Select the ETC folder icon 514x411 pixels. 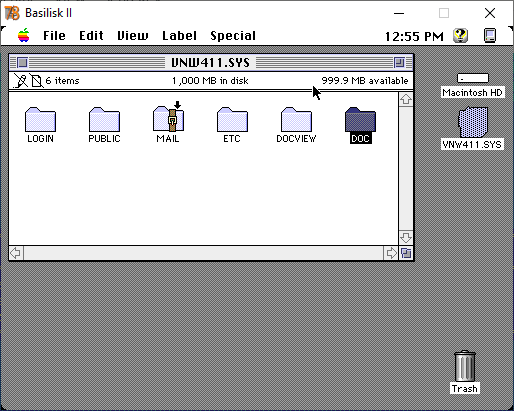(232, 119)
